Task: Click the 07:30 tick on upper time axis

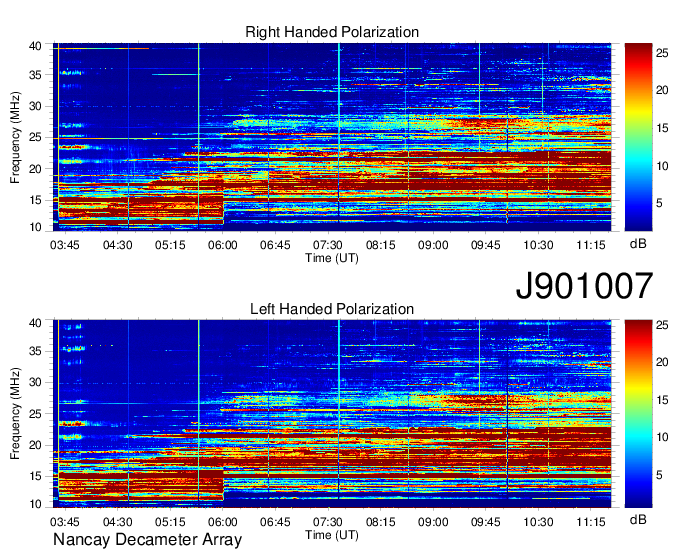Action: [x=328, y=245]
